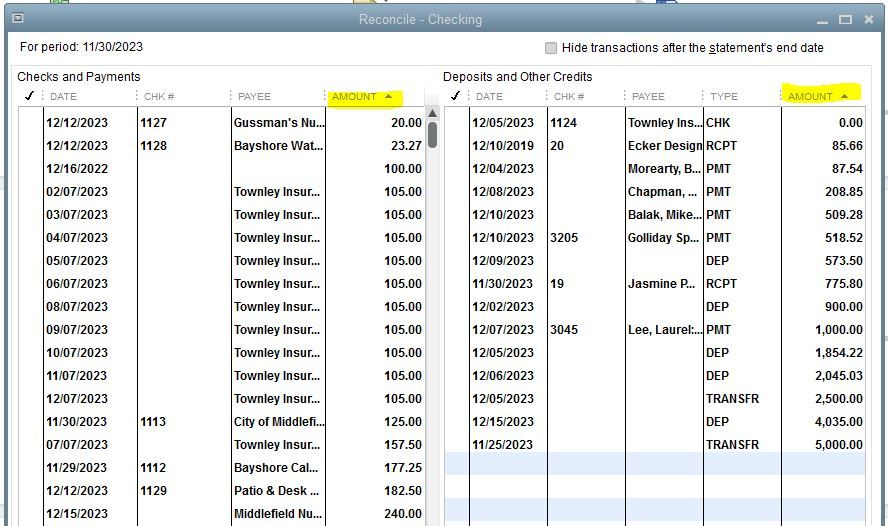Select the 07/07/2023 Townley payment of 157.50

[221, 445]
